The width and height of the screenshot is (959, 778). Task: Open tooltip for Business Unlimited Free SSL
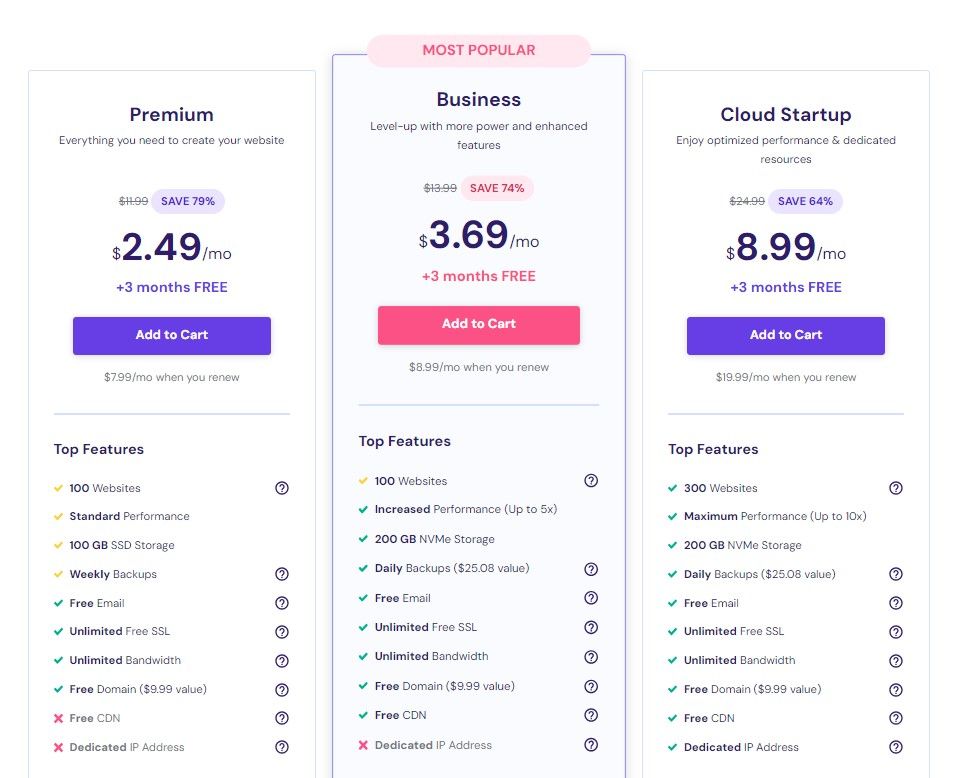point(591,627)
